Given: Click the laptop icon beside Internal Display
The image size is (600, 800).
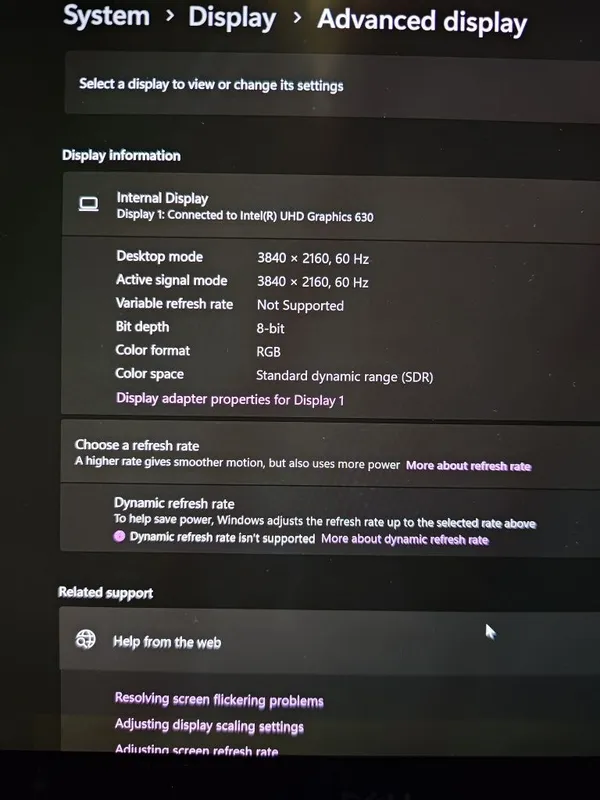Looking at the screenshot, I should click(88, 204).
